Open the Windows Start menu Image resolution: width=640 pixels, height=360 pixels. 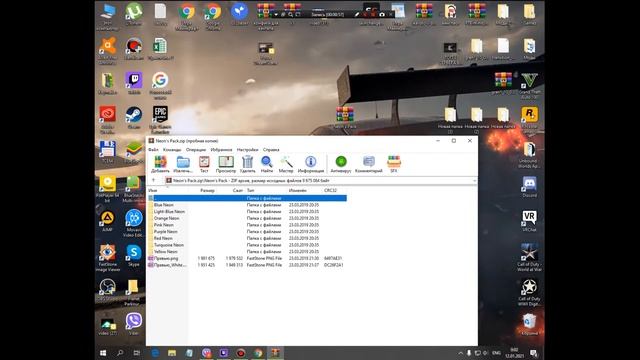pos(103,353)
